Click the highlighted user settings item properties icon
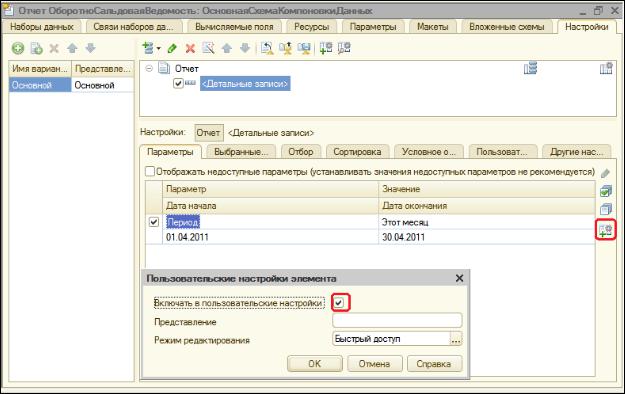The height and width of the screenshot is (394, 625). [605, 230]
